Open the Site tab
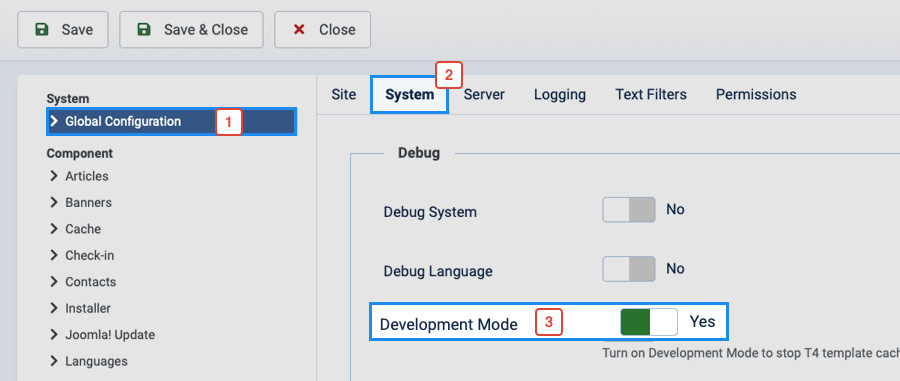 click(x=344, y=94)
